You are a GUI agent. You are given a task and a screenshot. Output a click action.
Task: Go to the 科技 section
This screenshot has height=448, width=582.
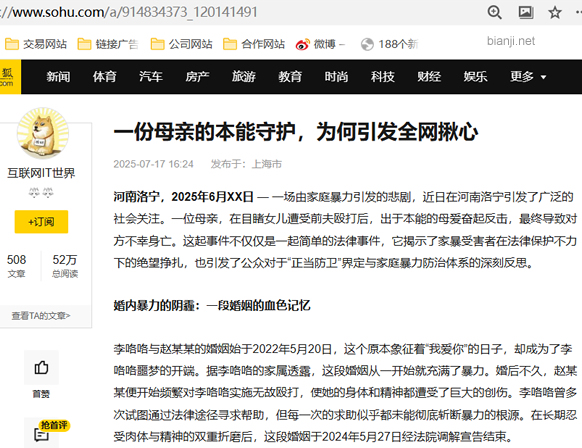tap(382, 76)
